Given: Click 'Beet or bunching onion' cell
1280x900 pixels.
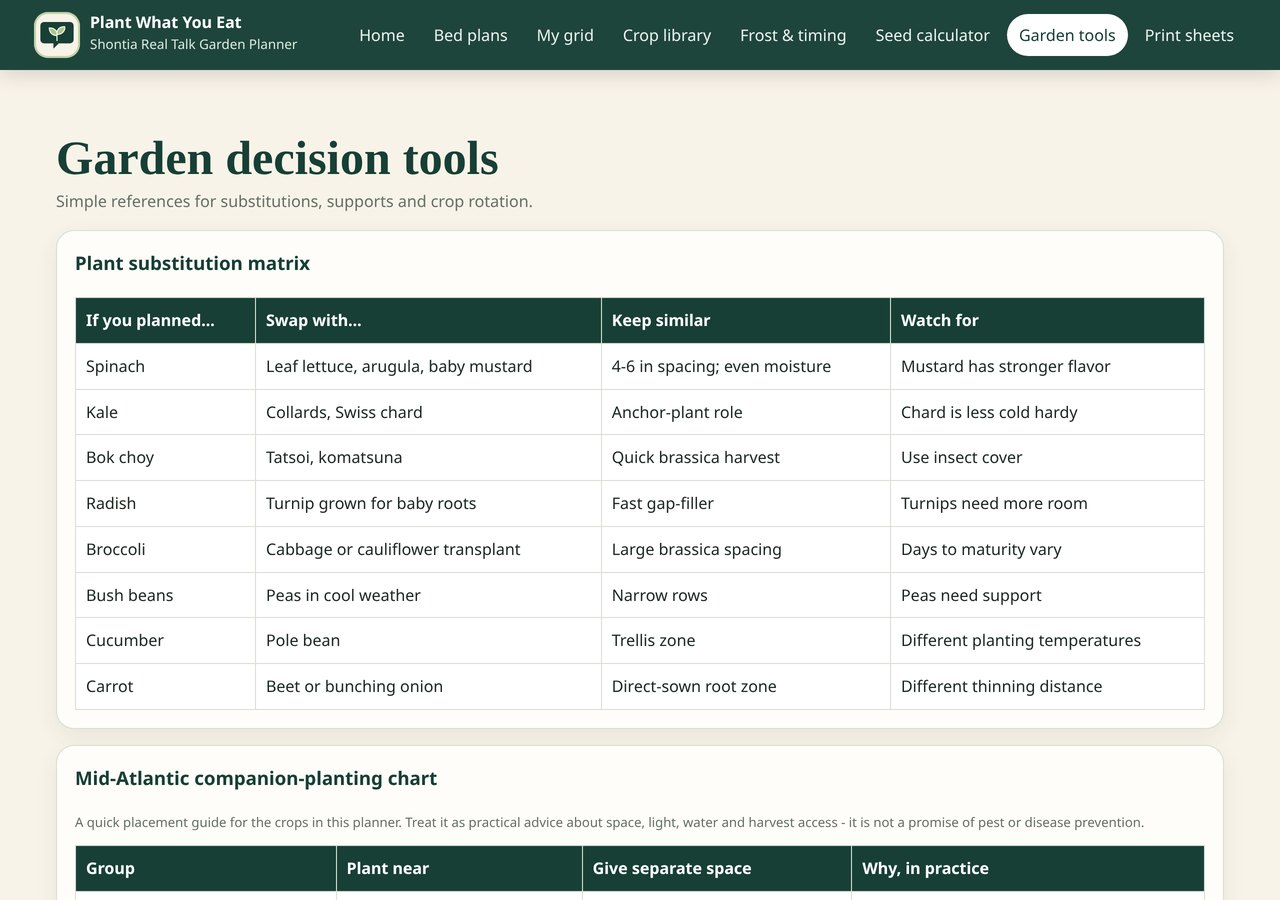Looking at the screenshot, I should 428,686.
